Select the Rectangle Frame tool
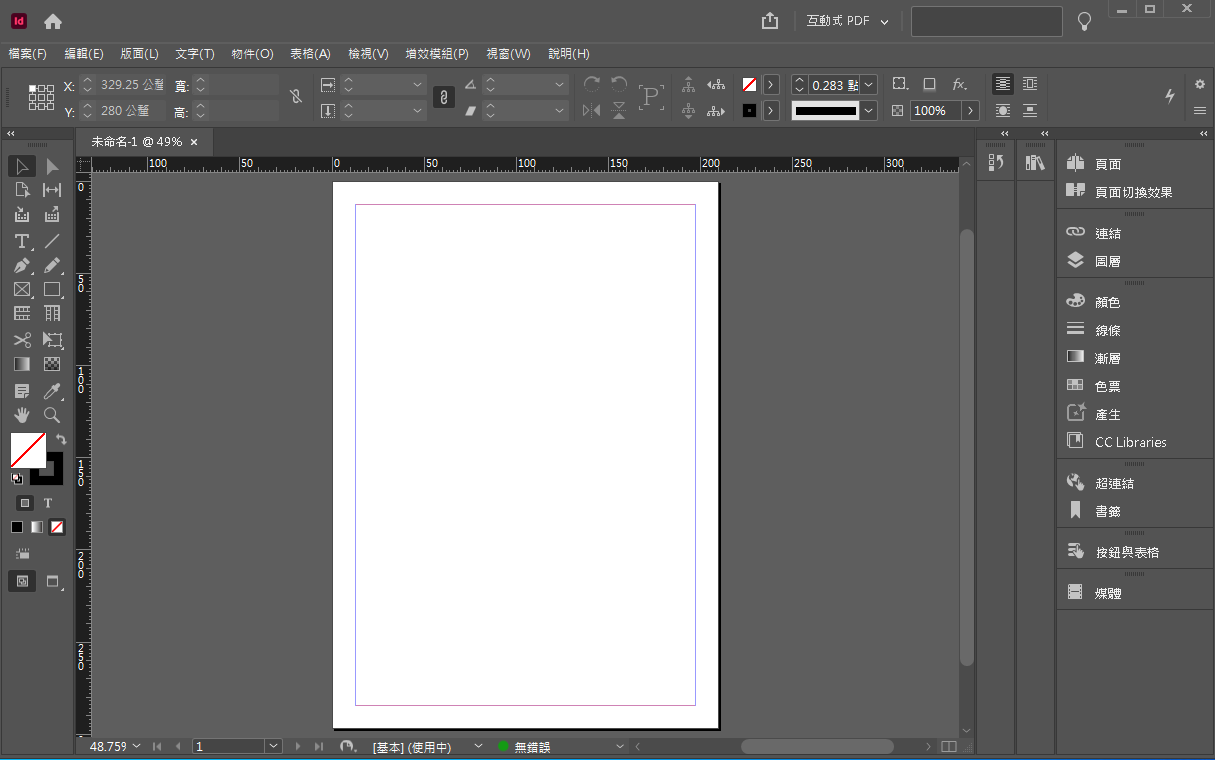 click(x=22, y=290)
